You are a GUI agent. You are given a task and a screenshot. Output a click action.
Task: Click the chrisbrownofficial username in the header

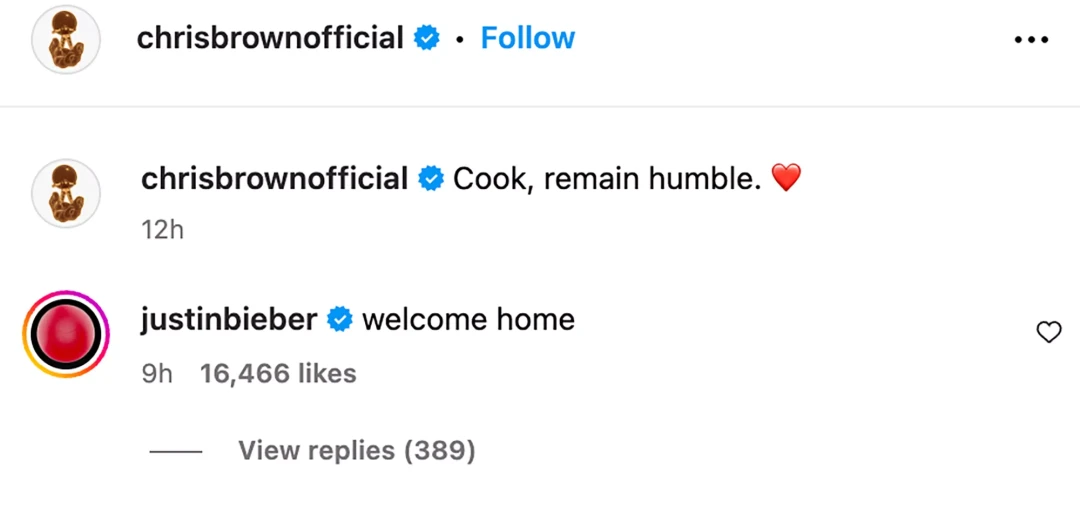(270, 38)
